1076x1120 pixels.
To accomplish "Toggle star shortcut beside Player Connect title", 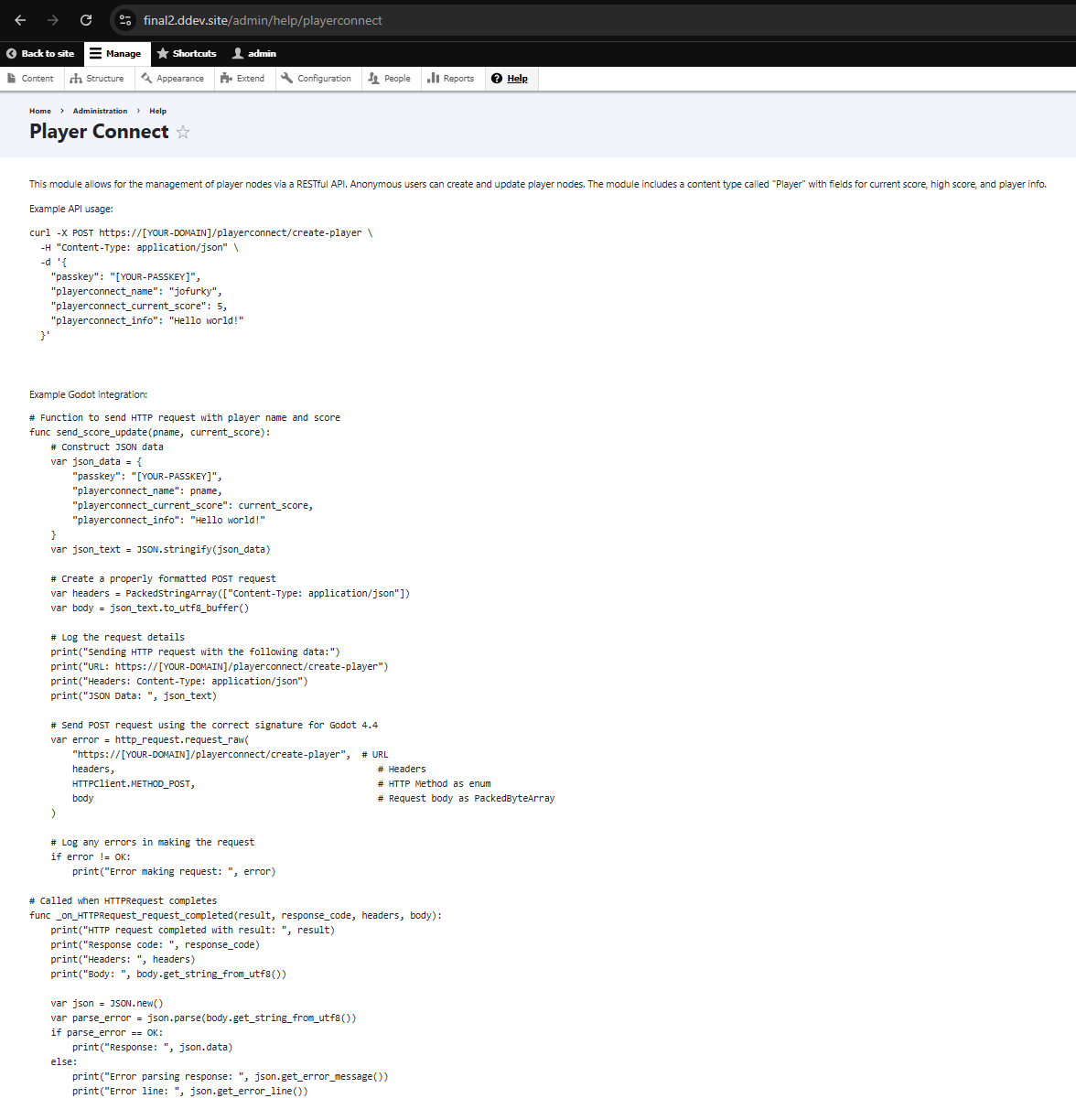I will pyautogui.click(x=183, y=133).
